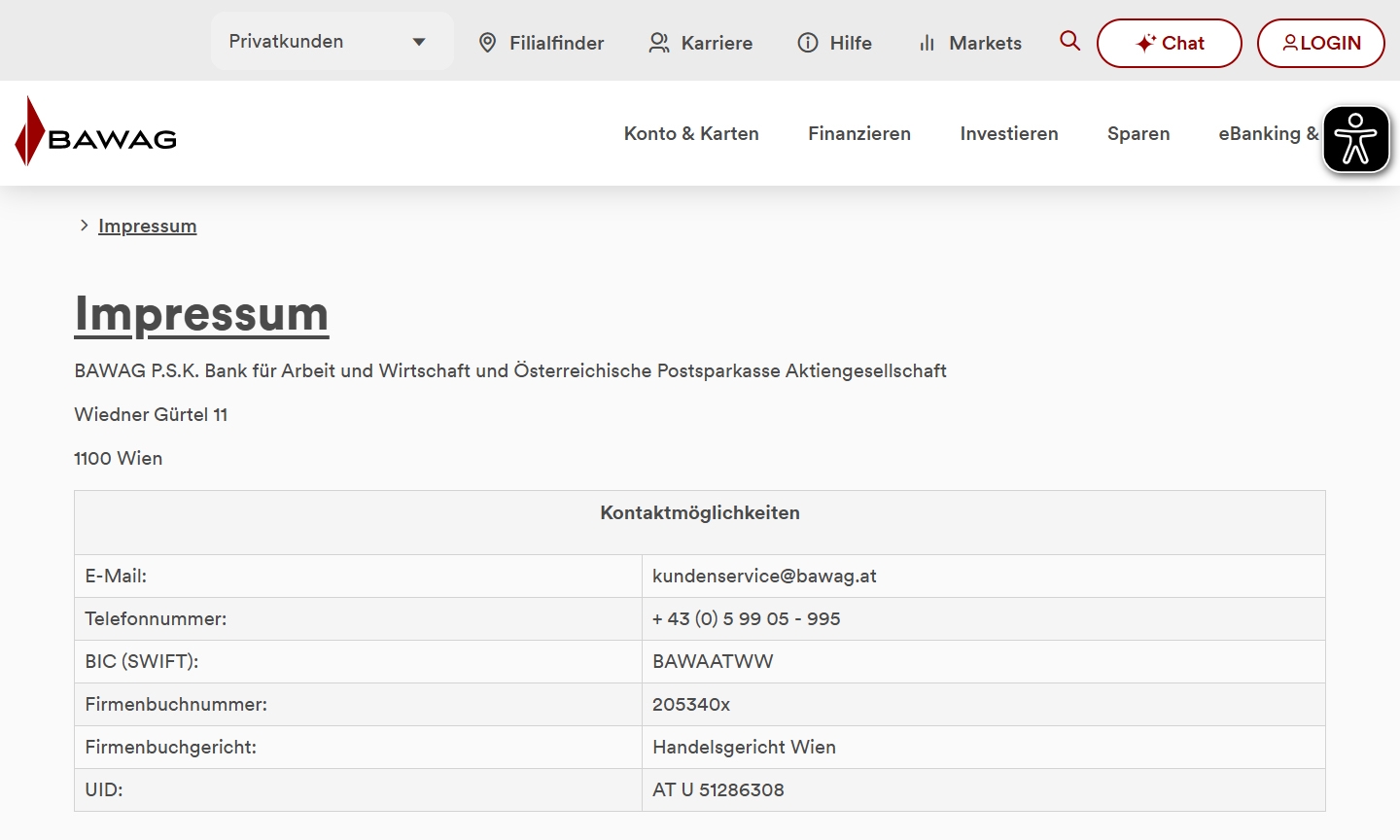This screenshot has width=1400, height=840.
Task: Click the E-Mail: label cell
Action: (359, 576)
